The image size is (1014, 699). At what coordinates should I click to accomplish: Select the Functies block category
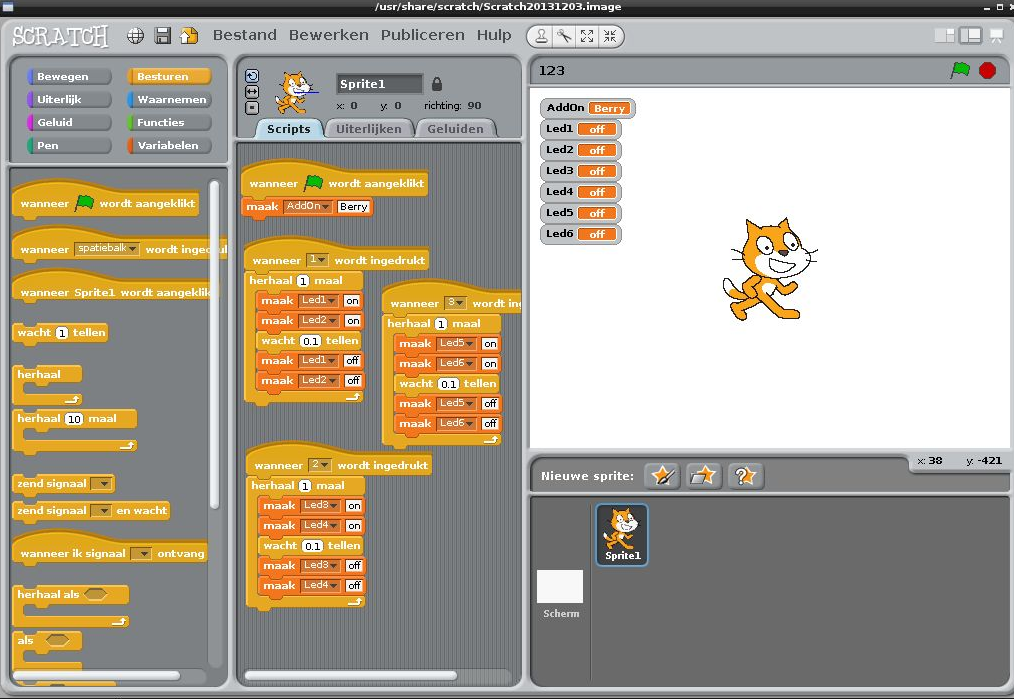pos(169,122)
